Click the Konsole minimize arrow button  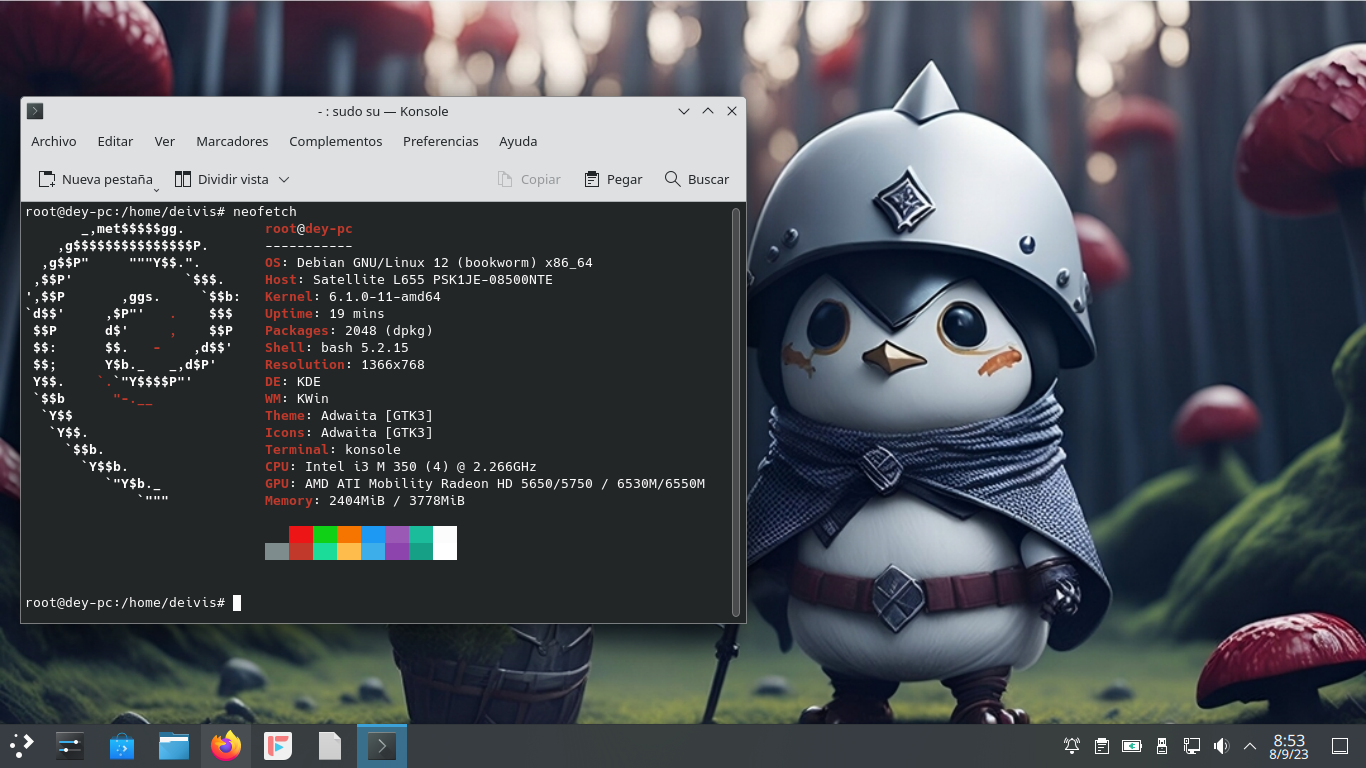684,111
